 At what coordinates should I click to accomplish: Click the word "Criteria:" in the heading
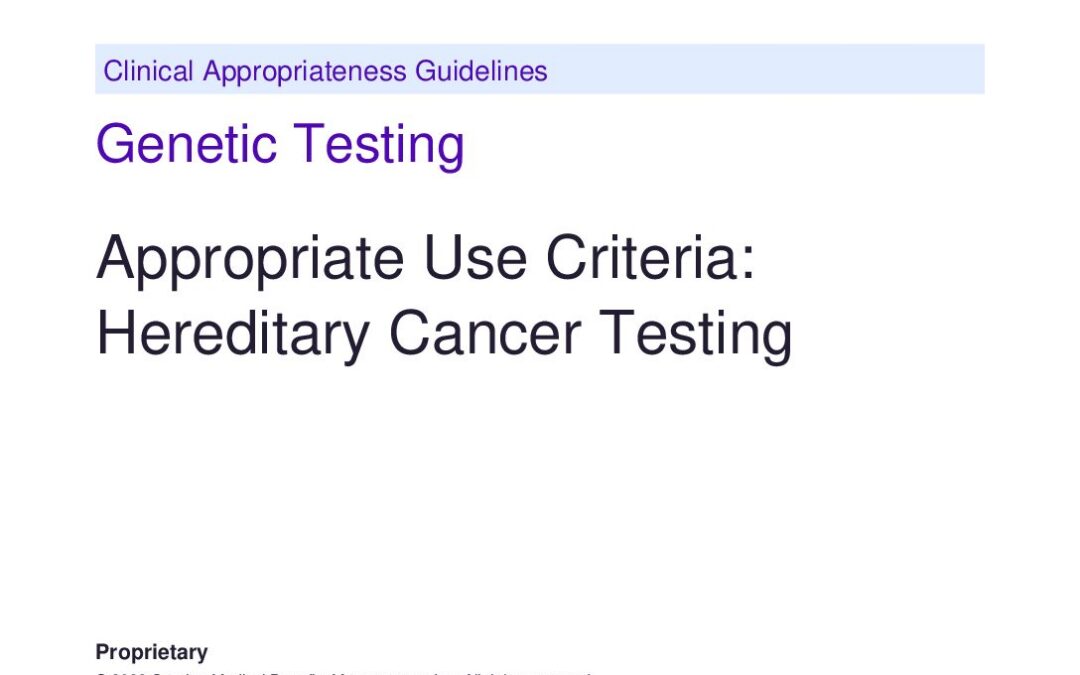pyautogui.click(x=648, y=258)
